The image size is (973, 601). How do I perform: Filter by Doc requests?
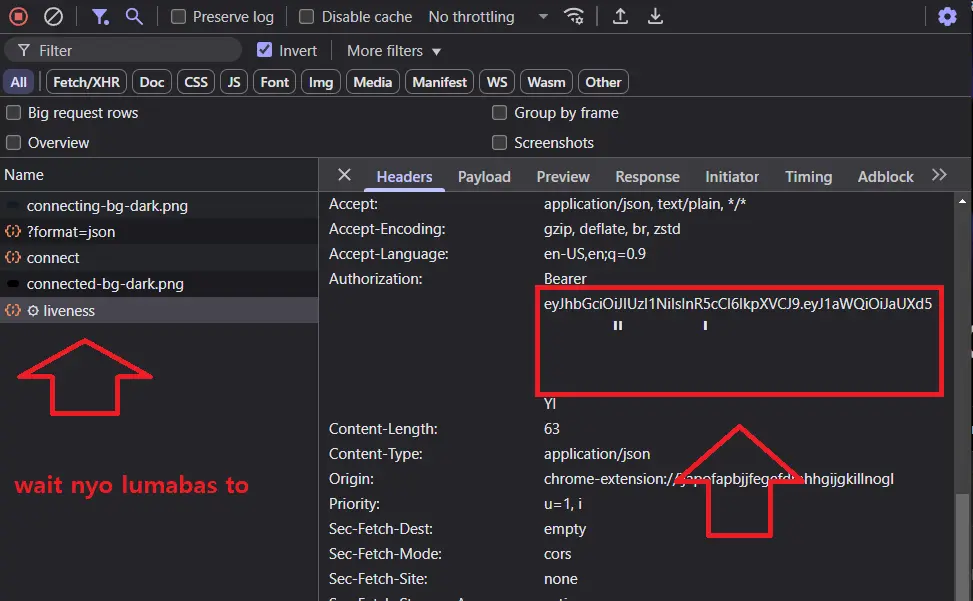click(152, 82)
